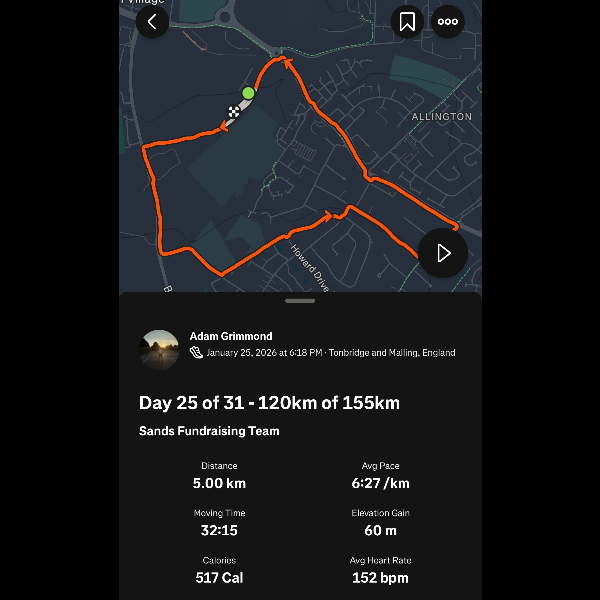This screenshot has width=600, height=600.
Task: Tap the Elevation Gain 60 m stat
Action: (x=380, y=522)
